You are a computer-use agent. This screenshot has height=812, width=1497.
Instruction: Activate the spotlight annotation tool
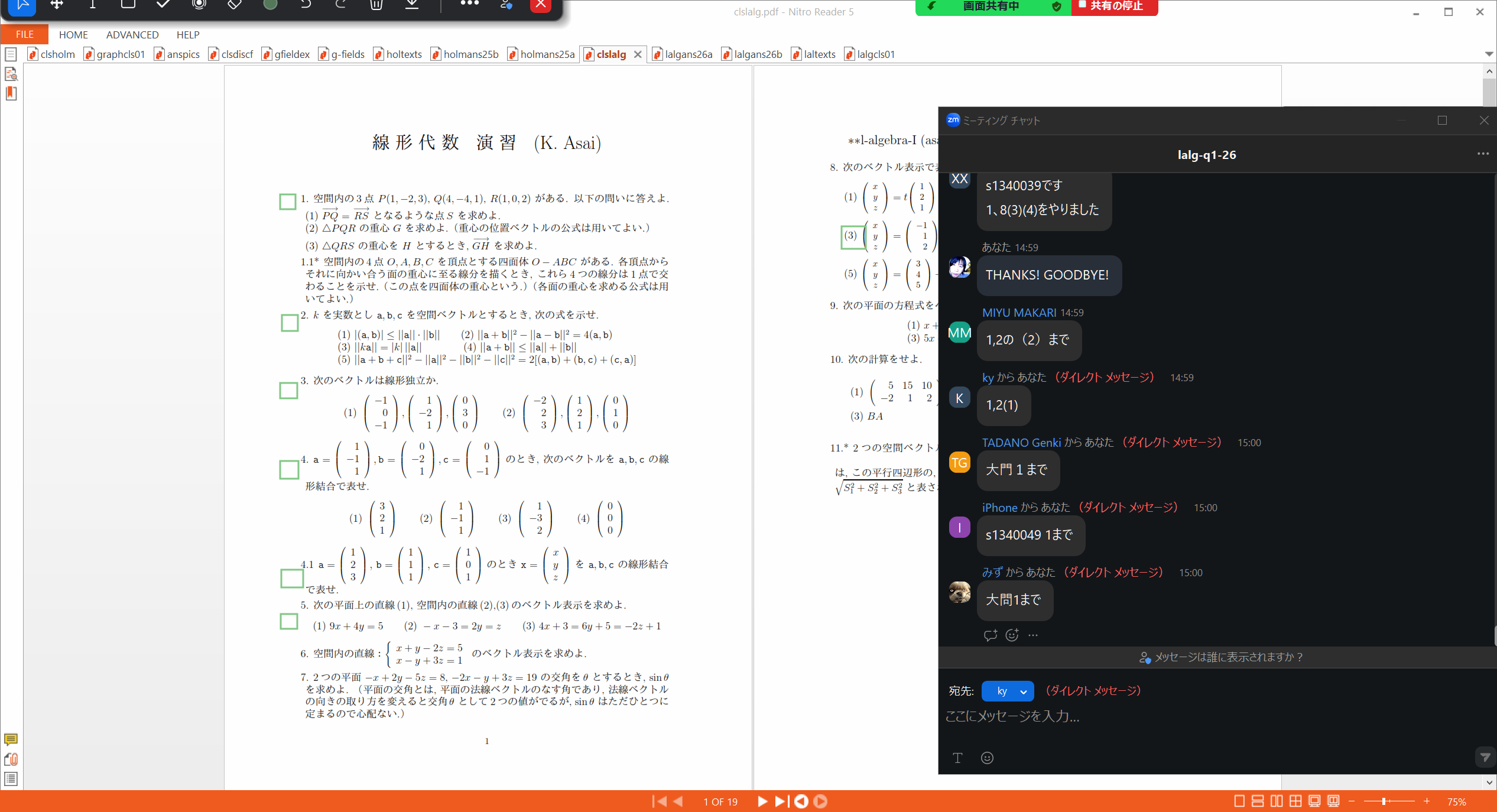point(199,5)
